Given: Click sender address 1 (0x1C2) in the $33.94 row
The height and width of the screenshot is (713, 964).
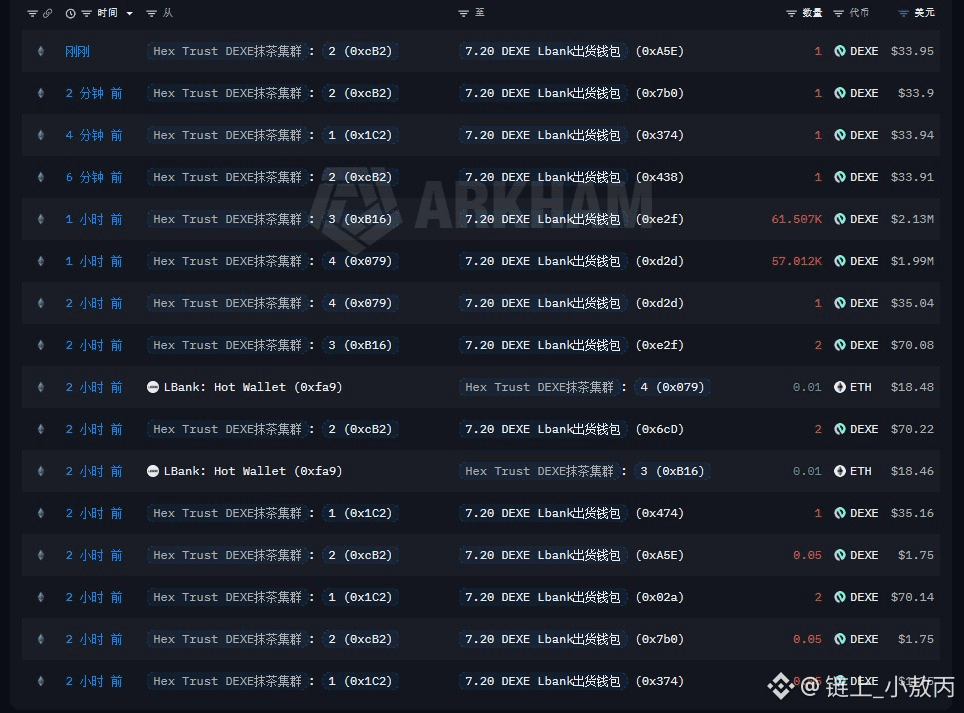Looking at the screenshot, I should 360,135.
